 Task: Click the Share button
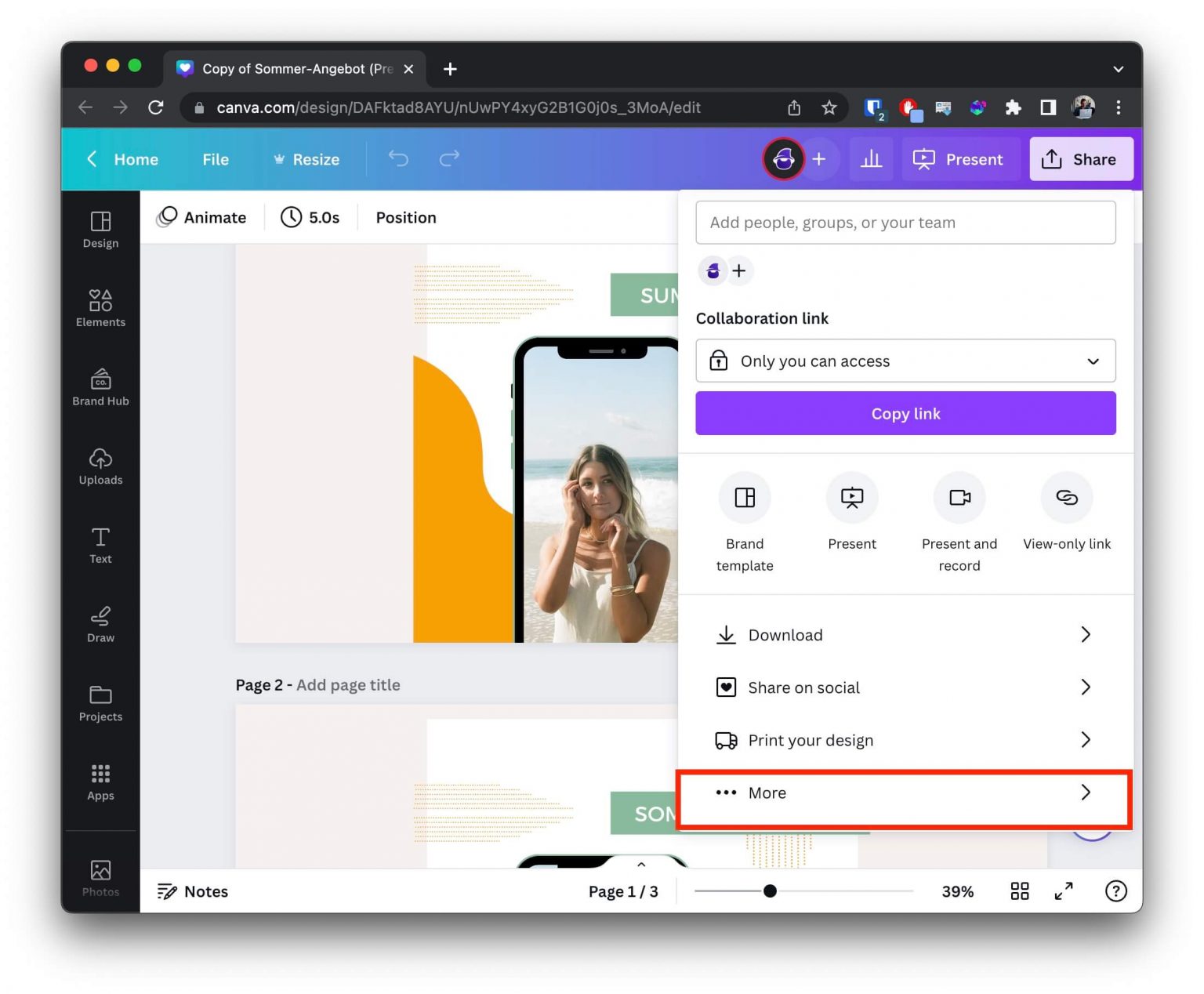1080,159
